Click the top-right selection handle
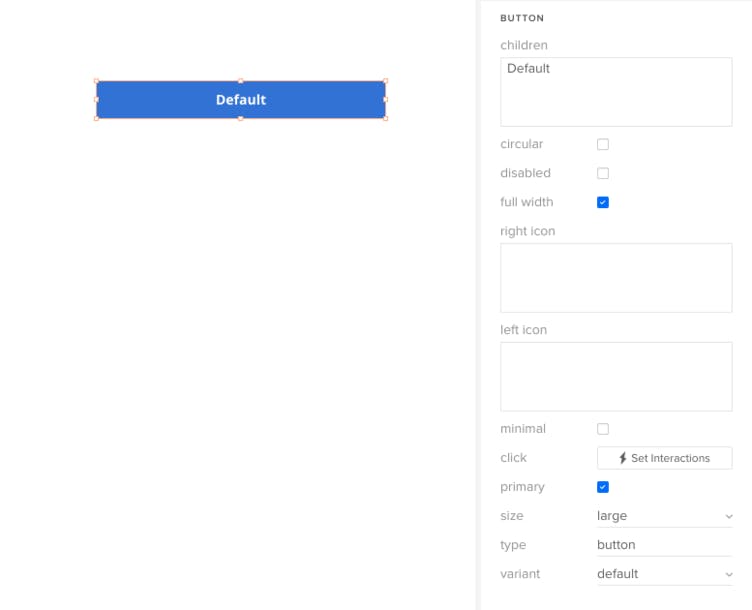 (385, 81)
